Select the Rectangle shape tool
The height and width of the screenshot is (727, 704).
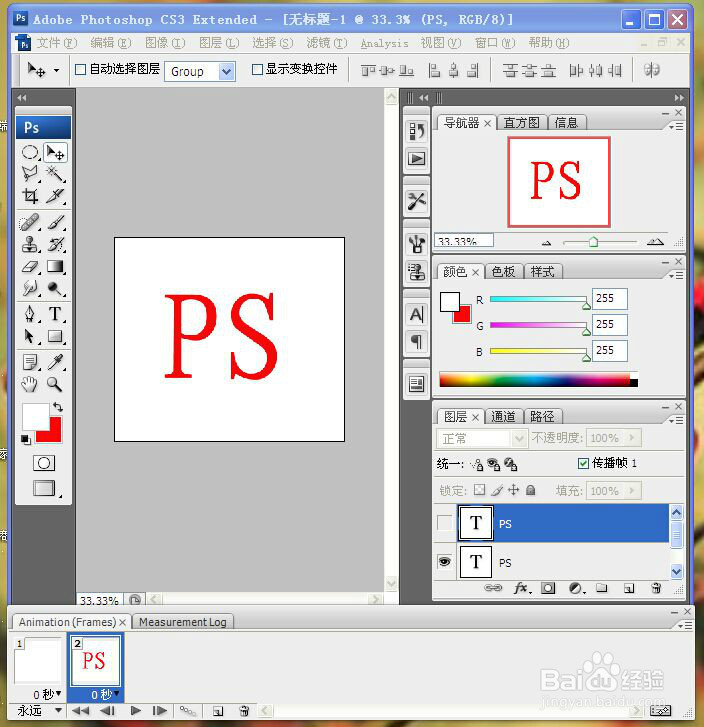[x=55, y=336]
